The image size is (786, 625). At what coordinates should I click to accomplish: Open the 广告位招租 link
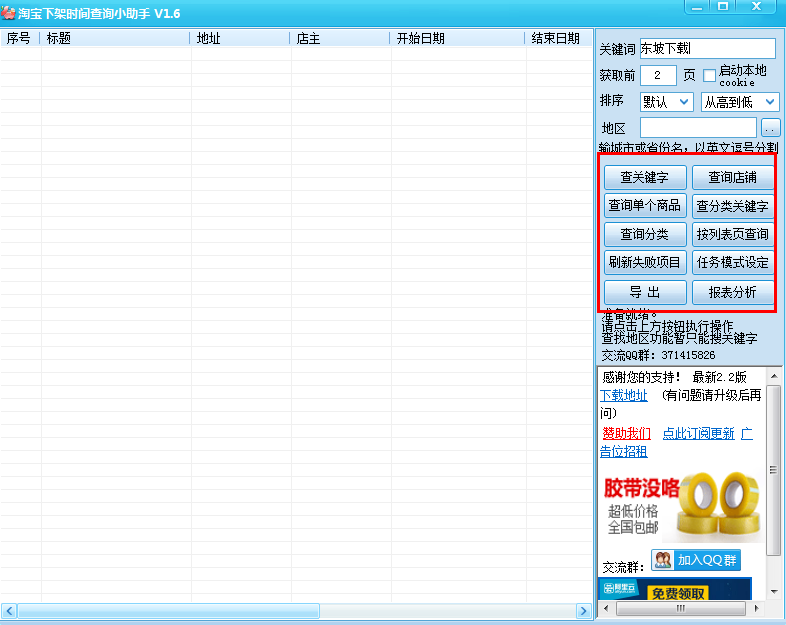(624, 451)
